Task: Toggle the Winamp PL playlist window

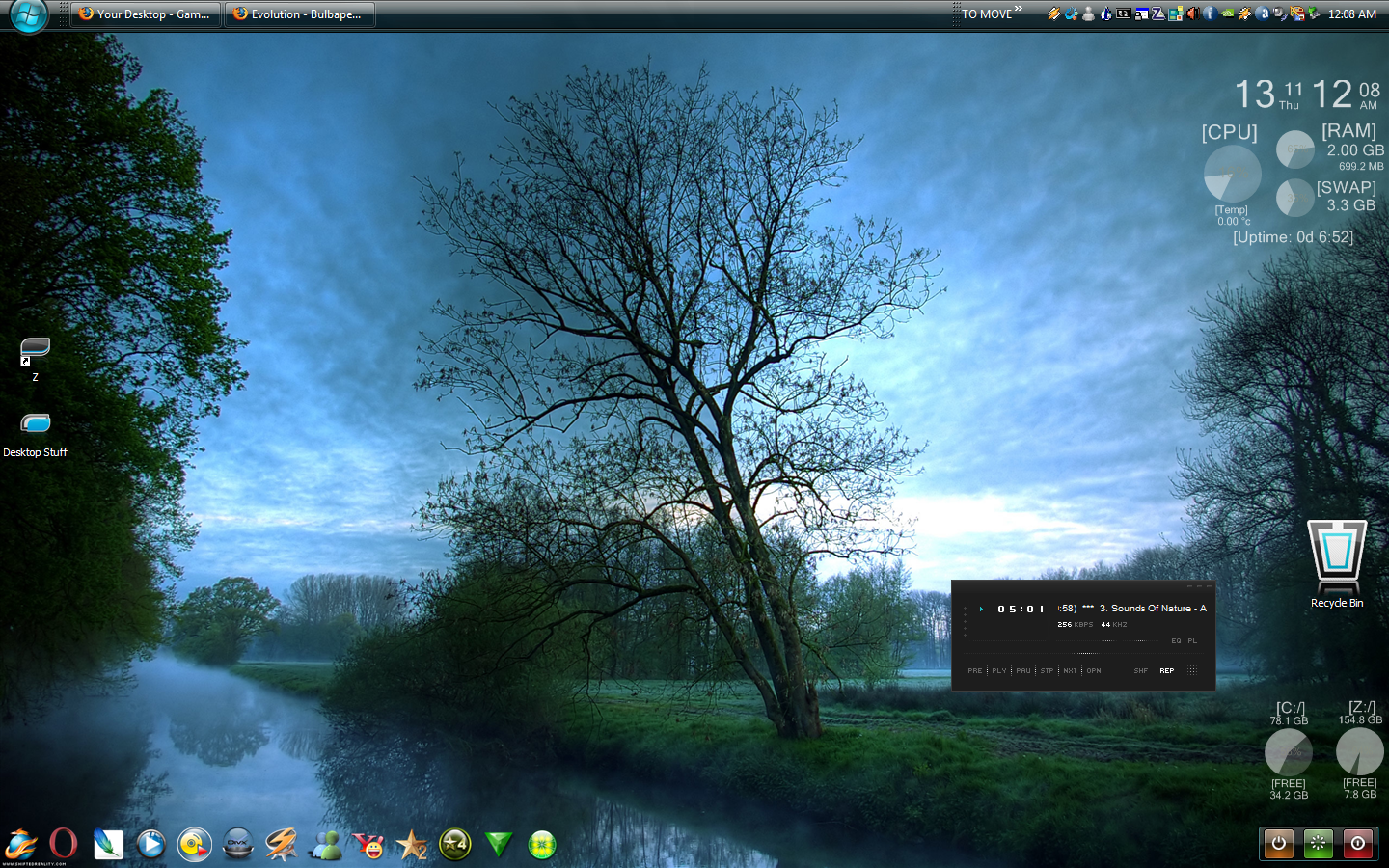Action: 1193,640
